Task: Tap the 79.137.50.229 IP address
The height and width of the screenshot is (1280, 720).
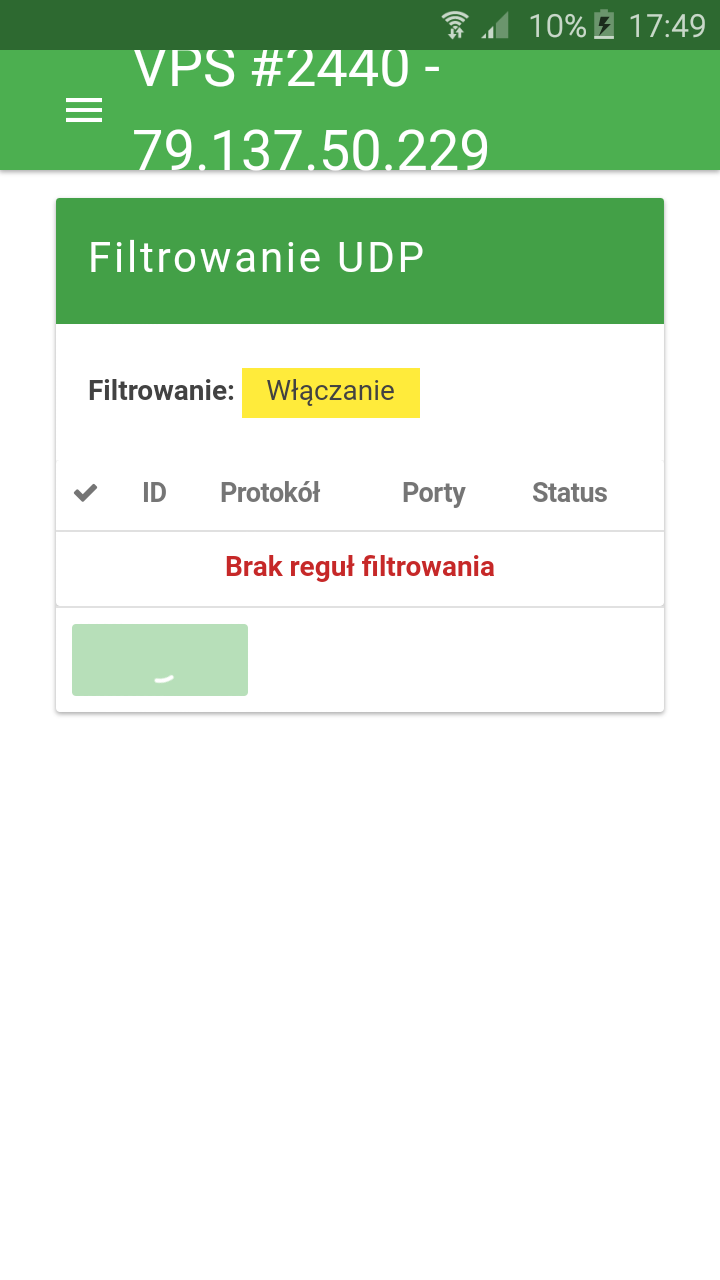Action: [311, 148]
